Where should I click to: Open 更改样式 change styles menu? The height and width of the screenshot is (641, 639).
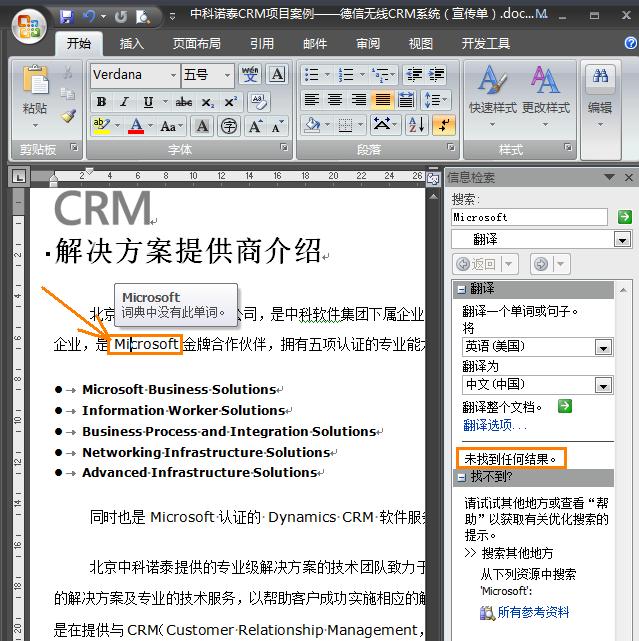[545, 94]
